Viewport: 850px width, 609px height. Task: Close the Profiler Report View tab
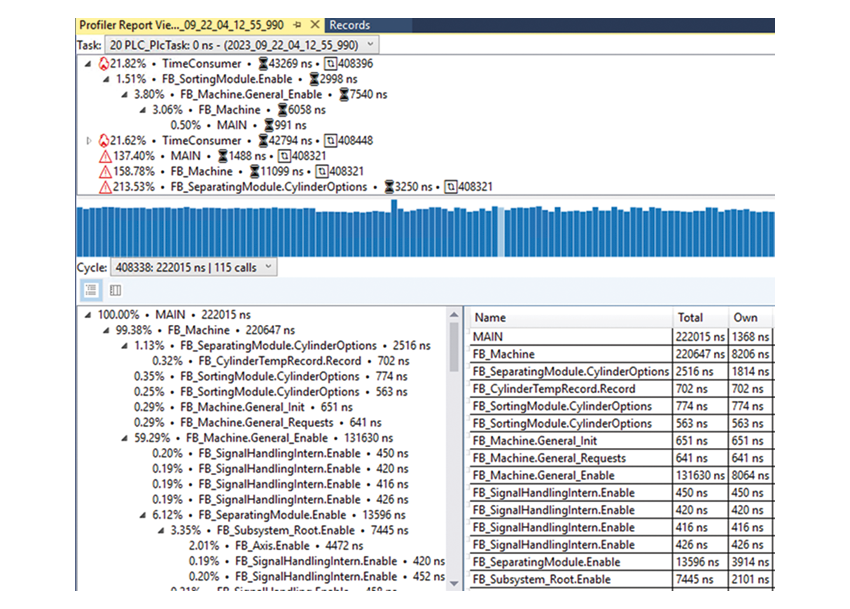314,25
